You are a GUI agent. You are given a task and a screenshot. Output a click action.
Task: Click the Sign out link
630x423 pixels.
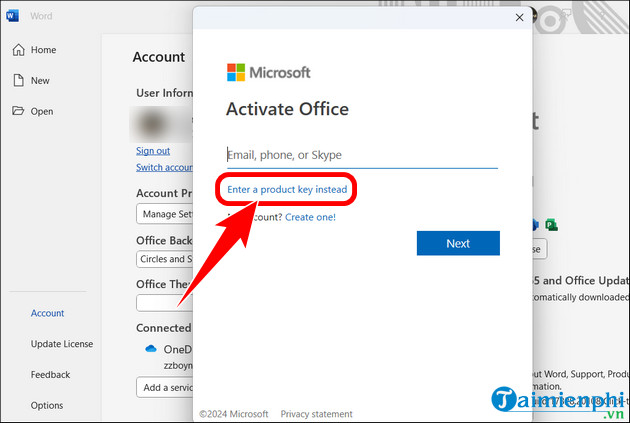[153, 151]
